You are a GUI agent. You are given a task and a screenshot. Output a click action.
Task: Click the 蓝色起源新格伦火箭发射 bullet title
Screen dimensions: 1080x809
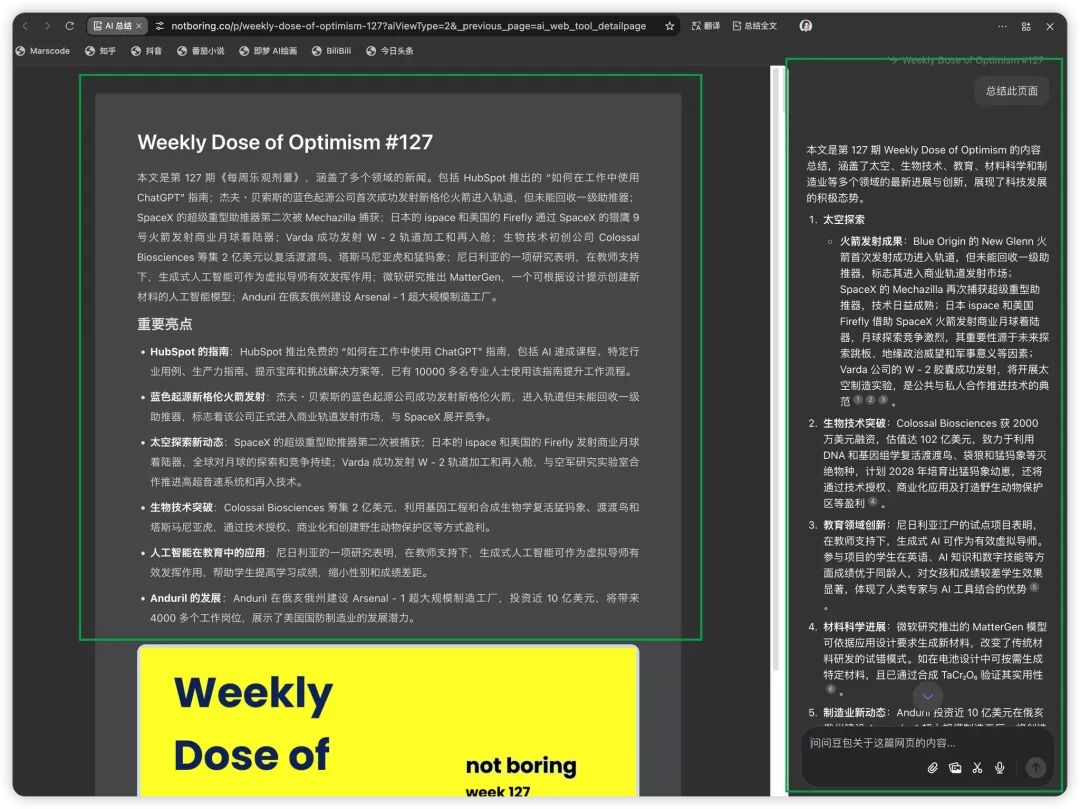(207, 397)
